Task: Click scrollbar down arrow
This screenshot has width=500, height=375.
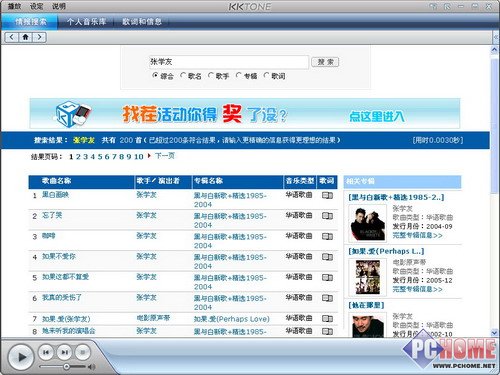Action: 494,332
